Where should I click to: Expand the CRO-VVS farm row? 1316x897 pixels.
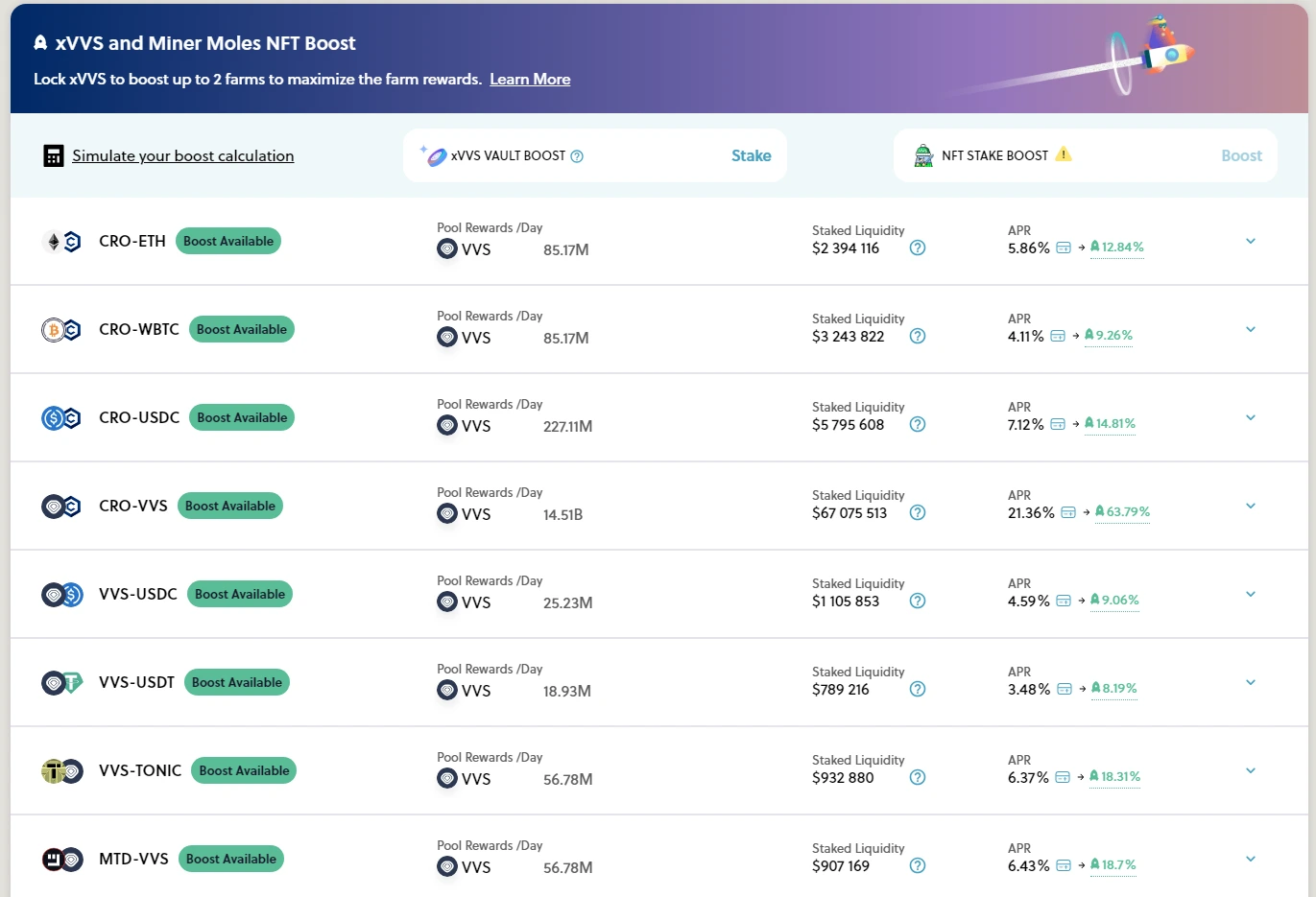tap(1251, 507)
